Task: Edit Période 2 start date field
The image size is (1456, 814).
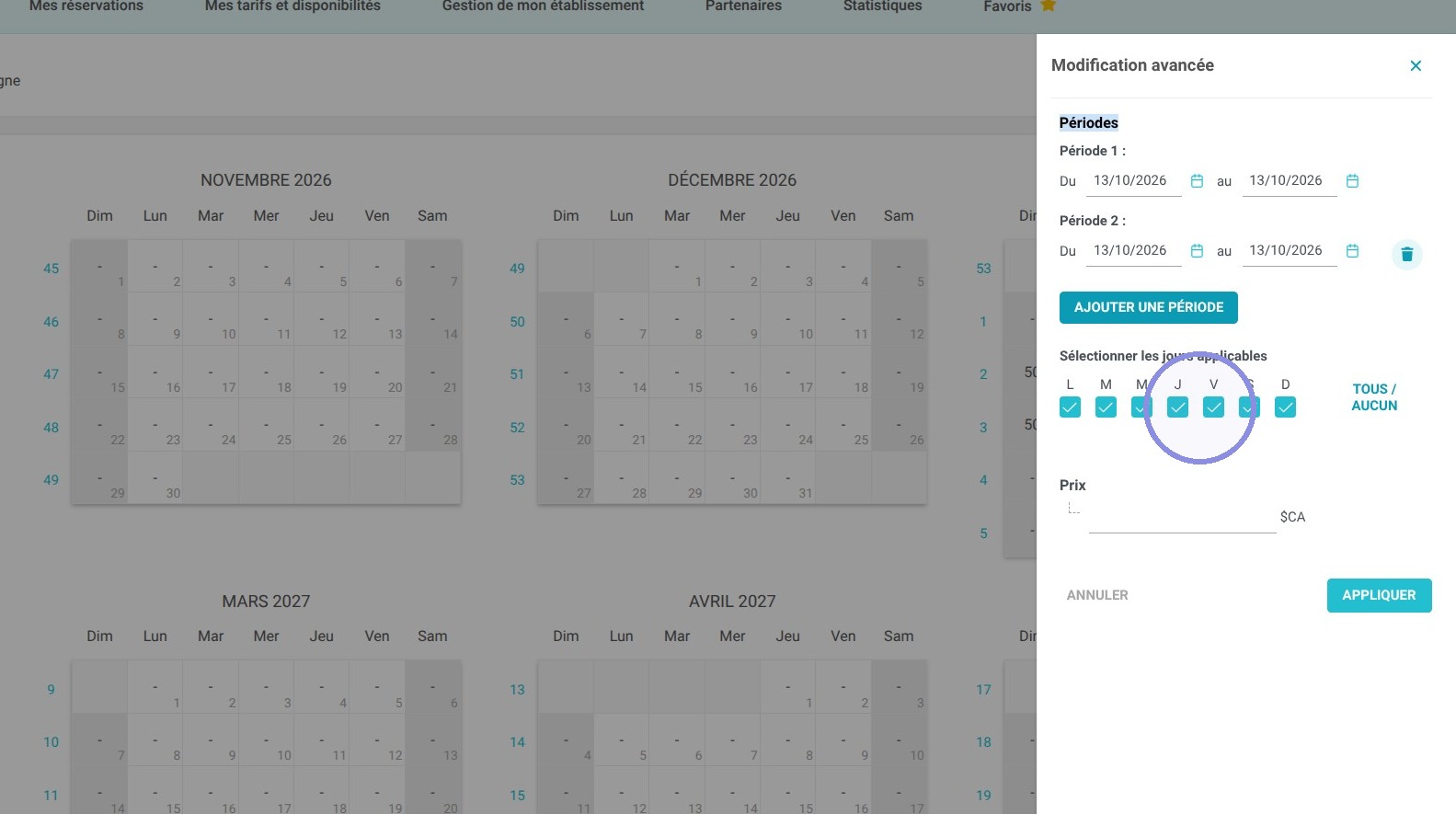Action: tap(1133, 250)
